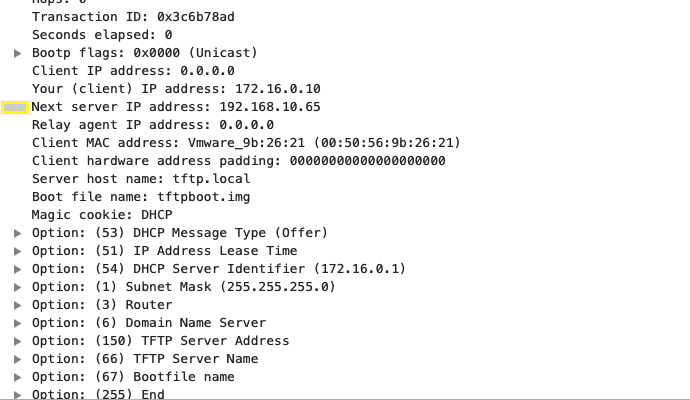
Task: Select the Client MAC address row
Action: (x=246, y=143)
